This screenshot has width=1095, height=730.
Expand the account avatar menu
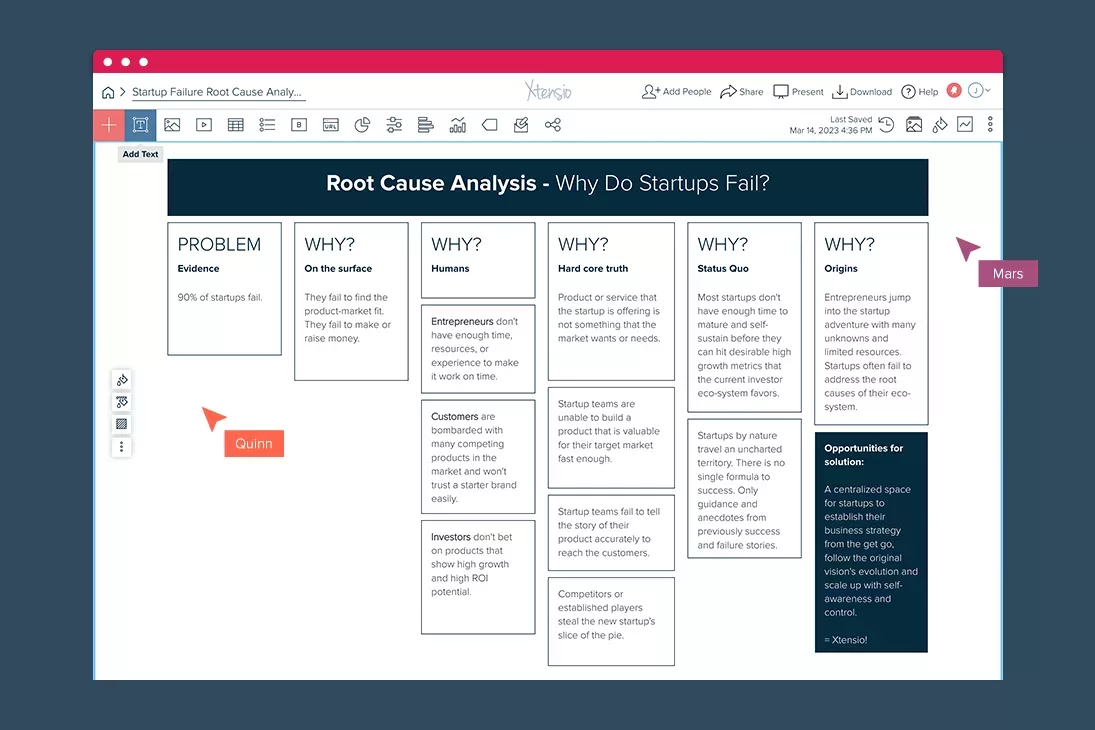click(976, 91)
